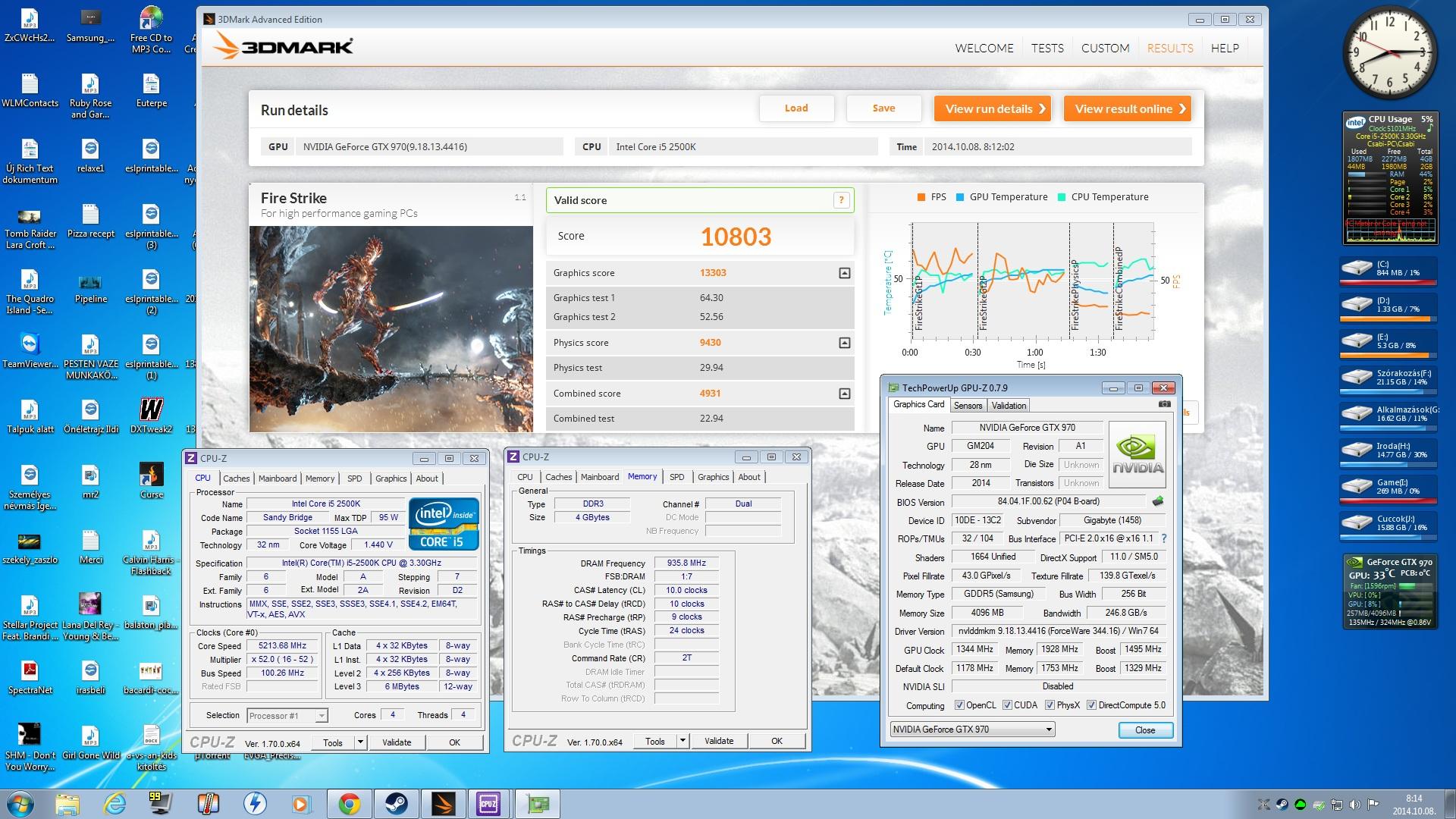Toggle the CUDA checkbox
Viewport: 1456px width, 819px height.
(x=1007, y=705)
